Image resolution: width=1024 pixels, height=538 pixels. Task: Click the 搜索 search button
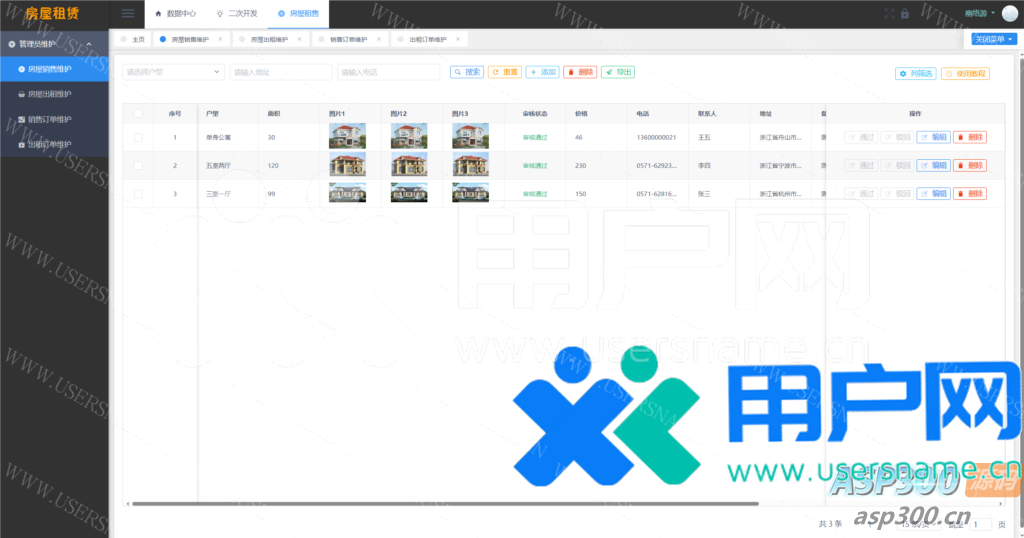(467, 72)
